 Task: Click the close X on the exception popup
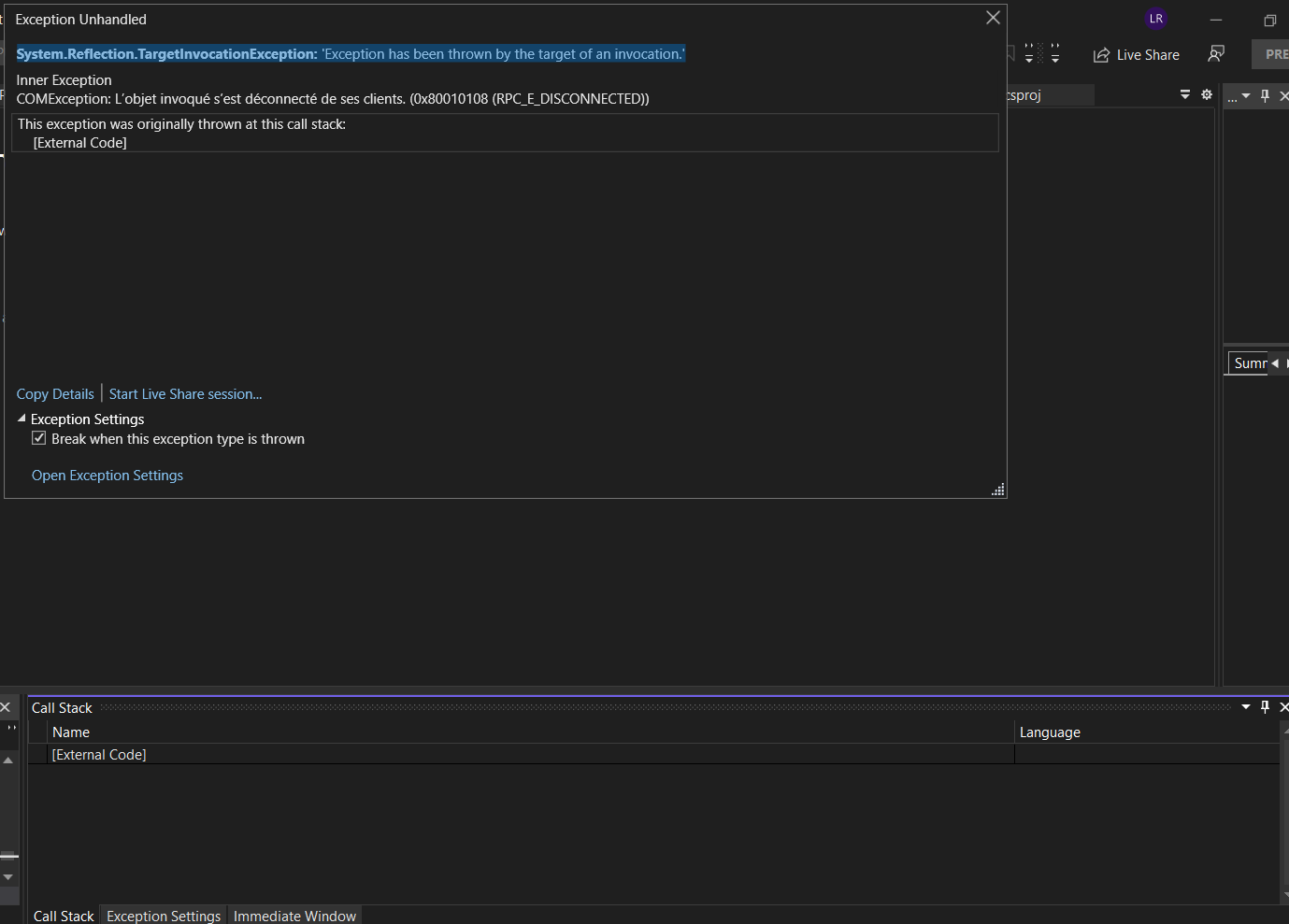[993, 17]
